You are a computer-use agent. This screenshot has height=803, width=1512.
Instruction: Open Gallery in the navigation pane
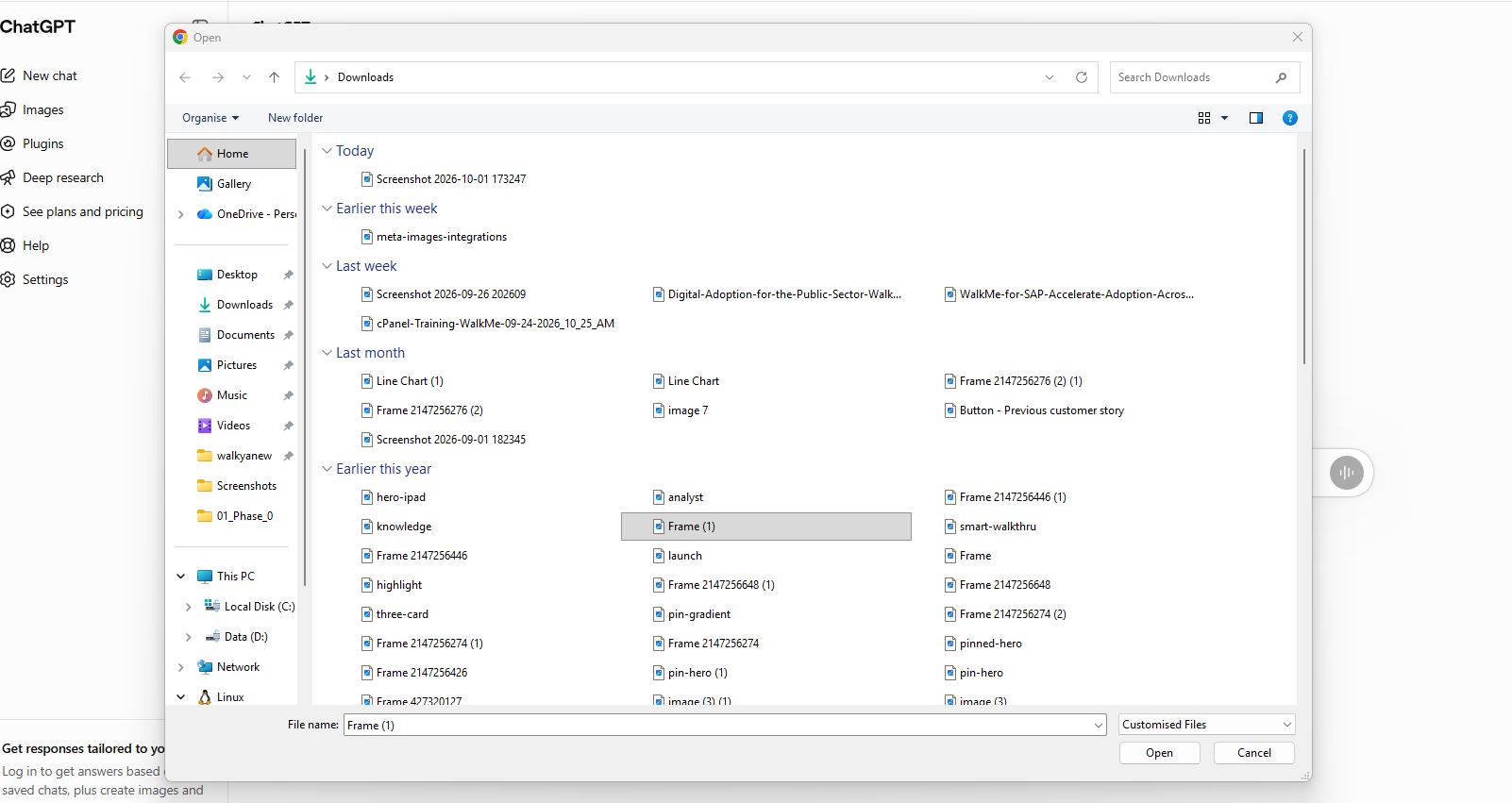[233, 184]
